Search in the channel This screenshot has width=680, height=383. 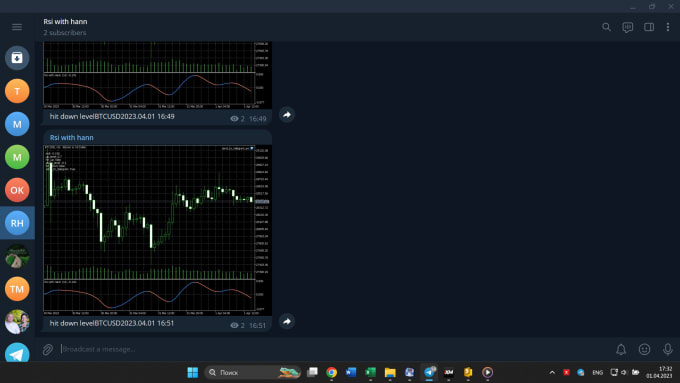606,27
